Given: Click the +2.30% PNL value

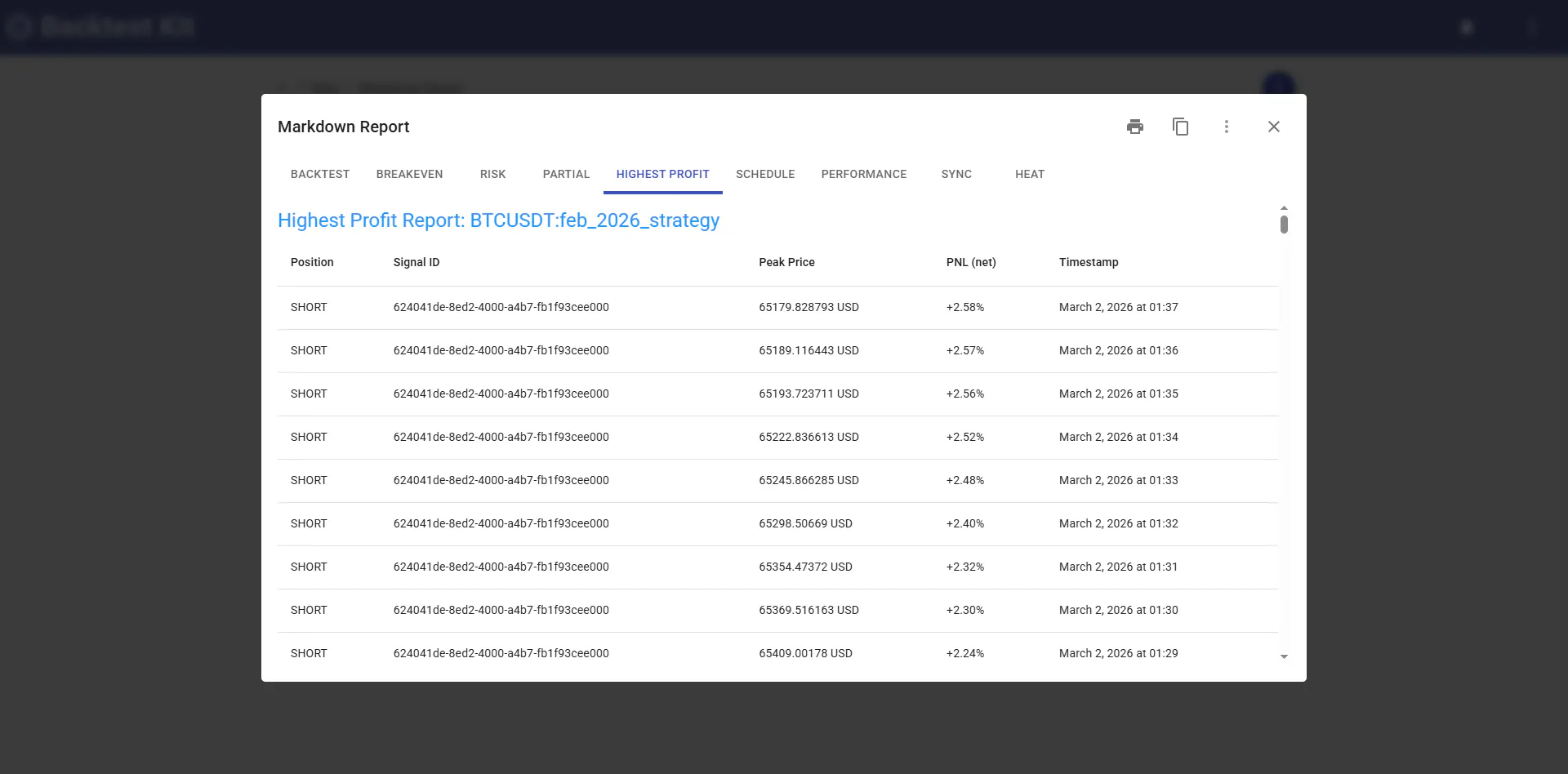Looking at the screenshot, I should [x=965, y=610].
